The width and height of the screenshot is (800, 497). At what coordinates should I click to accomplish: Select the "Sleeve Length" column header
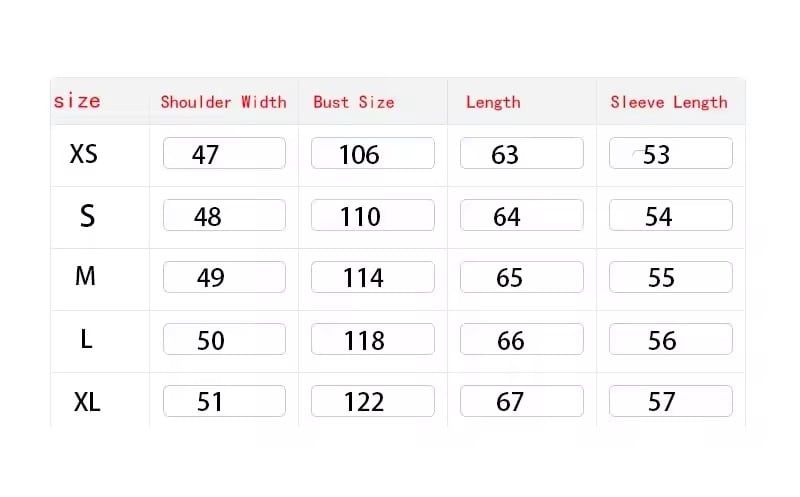668,102
